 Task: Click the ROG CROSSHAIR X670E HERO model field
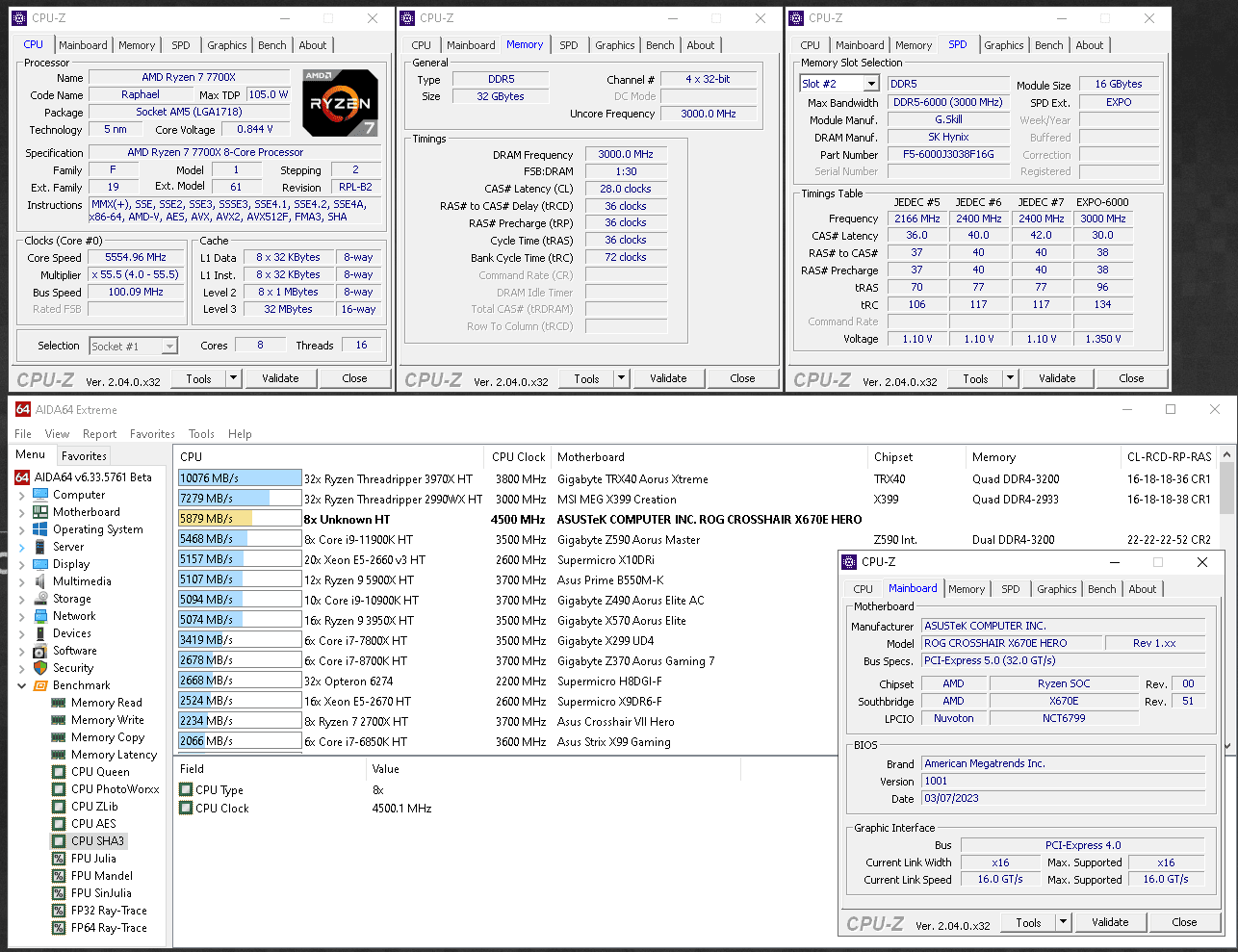pyautogui.click(x=1010, y=643)
